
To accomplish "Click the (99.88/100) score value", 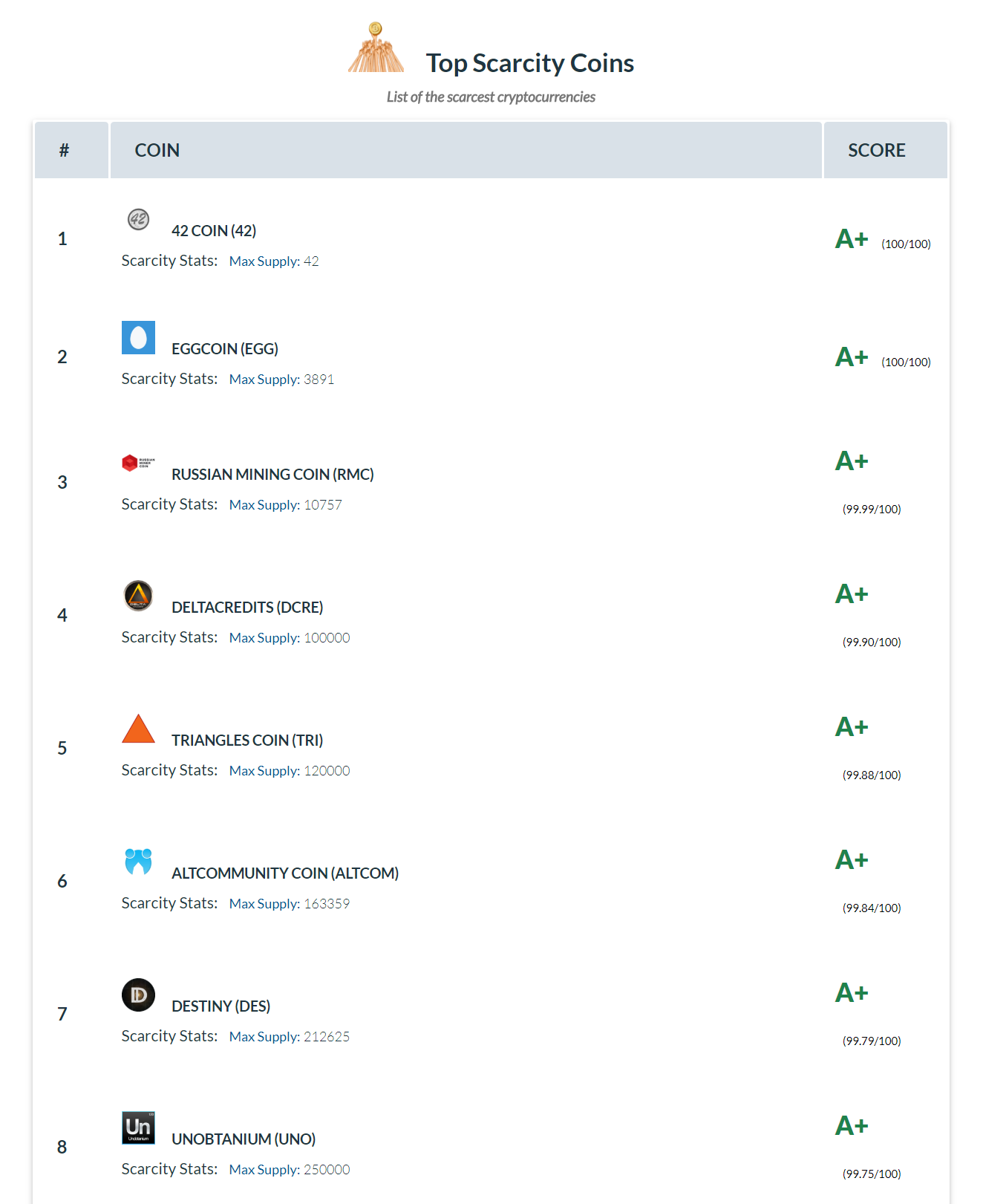I will tap(872, 775).
